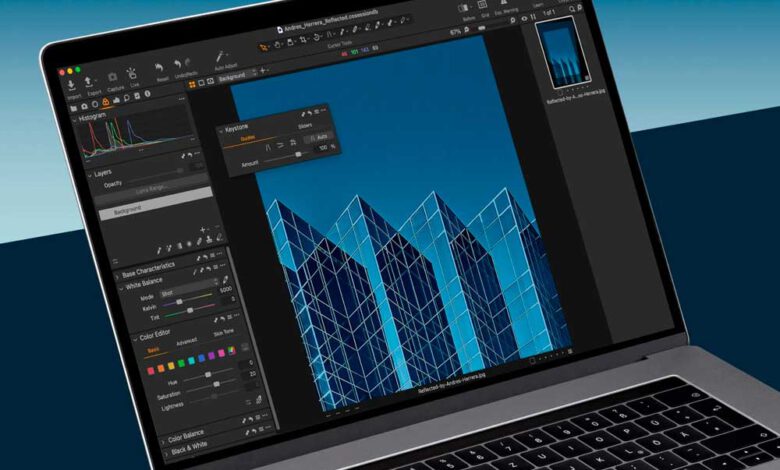Open the White Balance Mode dropdown
This screenshot has width=780, height=470.
click(189, 289)
